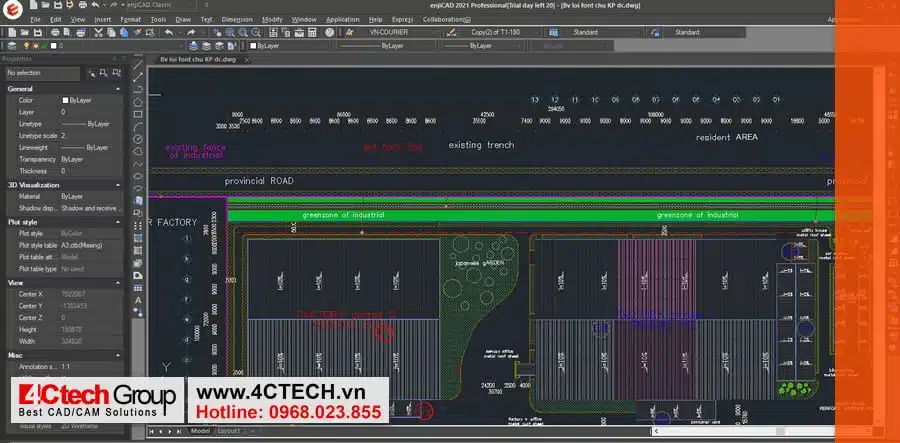The height and width of the screenshot is (443, 900).
Task: Switch to the Model tab
Action: (200, 430)
